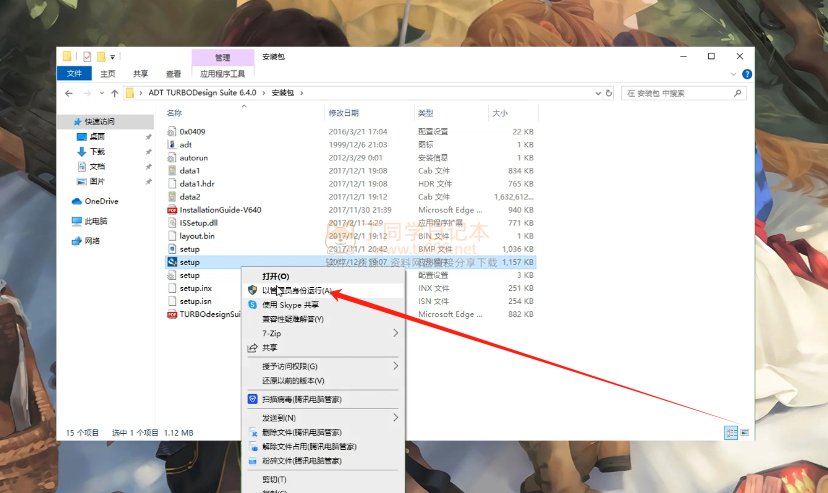This screenshot has height=493, width=828.
Task: Select 此电脑 in the navigation pane
Action: [x=96, y=221]
